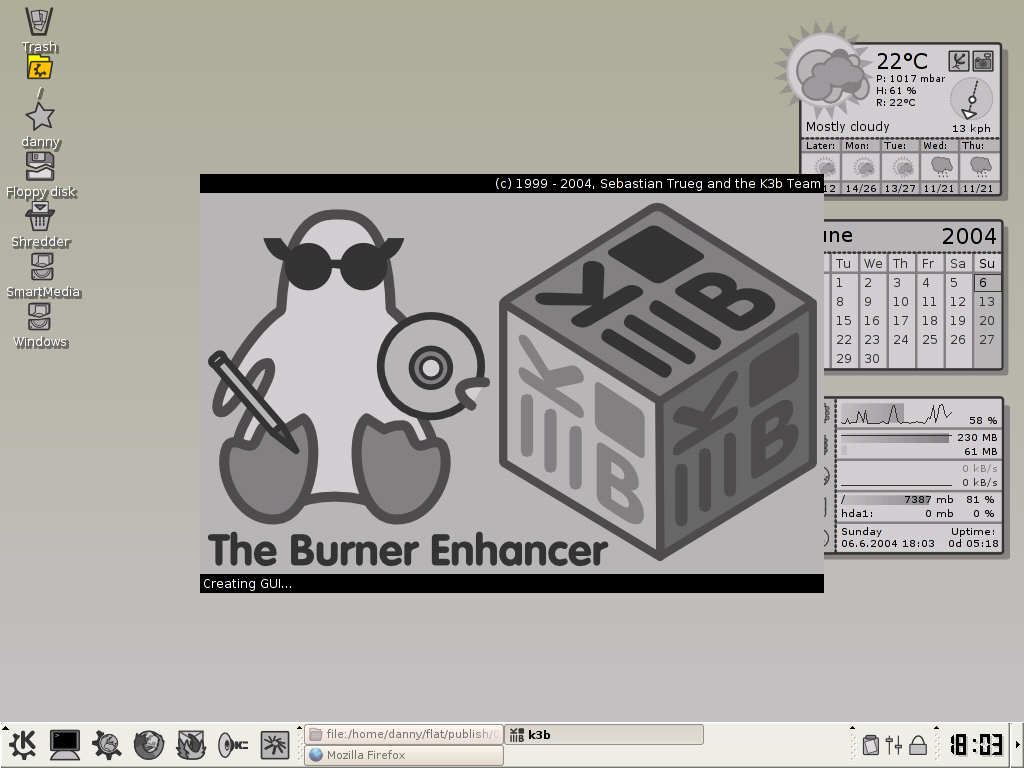Click the 'The Burner Enhancer' splash title

[x=408, y=550]
